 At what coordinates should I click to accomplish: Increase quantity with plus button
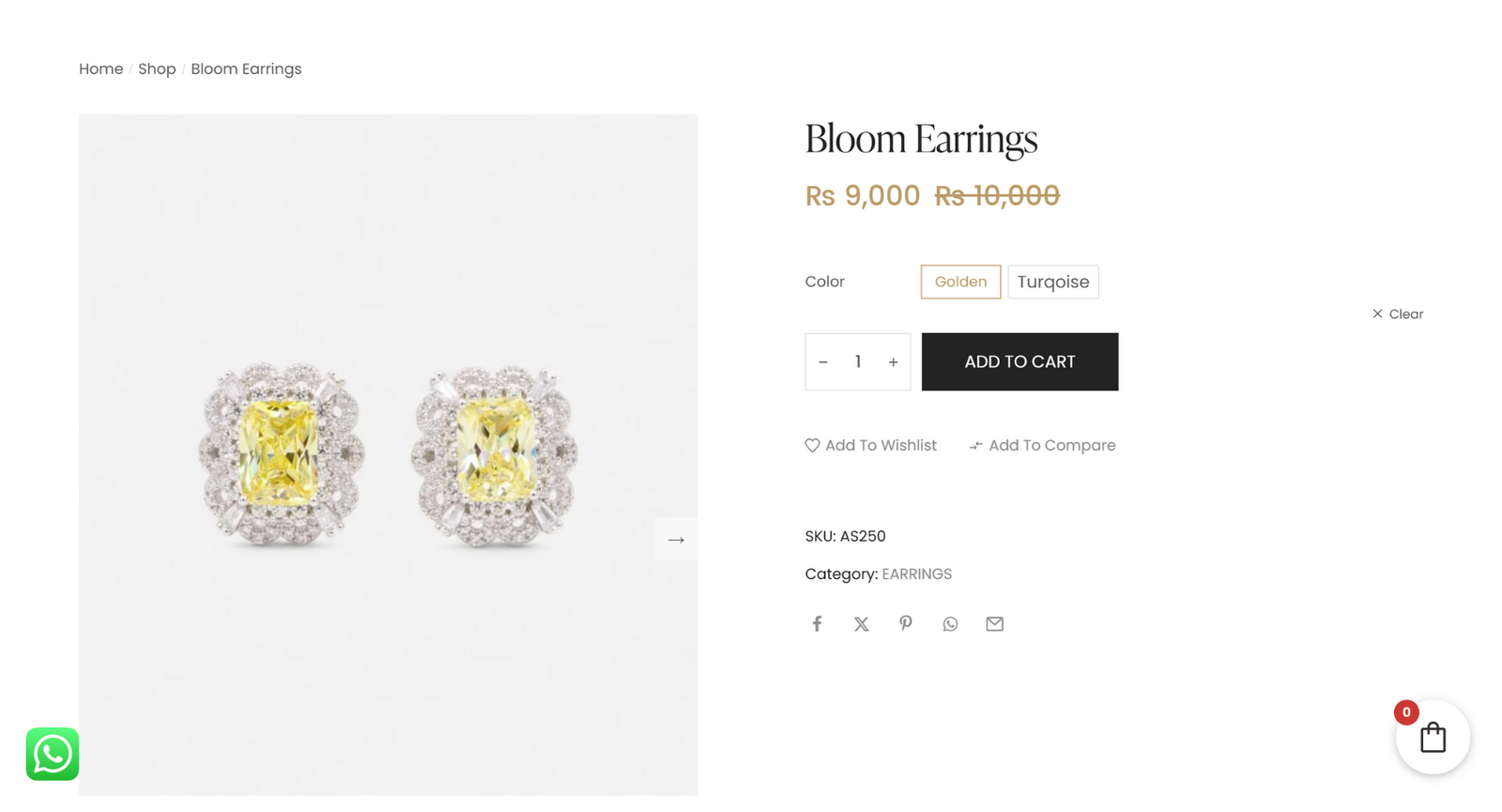[x=893, y=362]
